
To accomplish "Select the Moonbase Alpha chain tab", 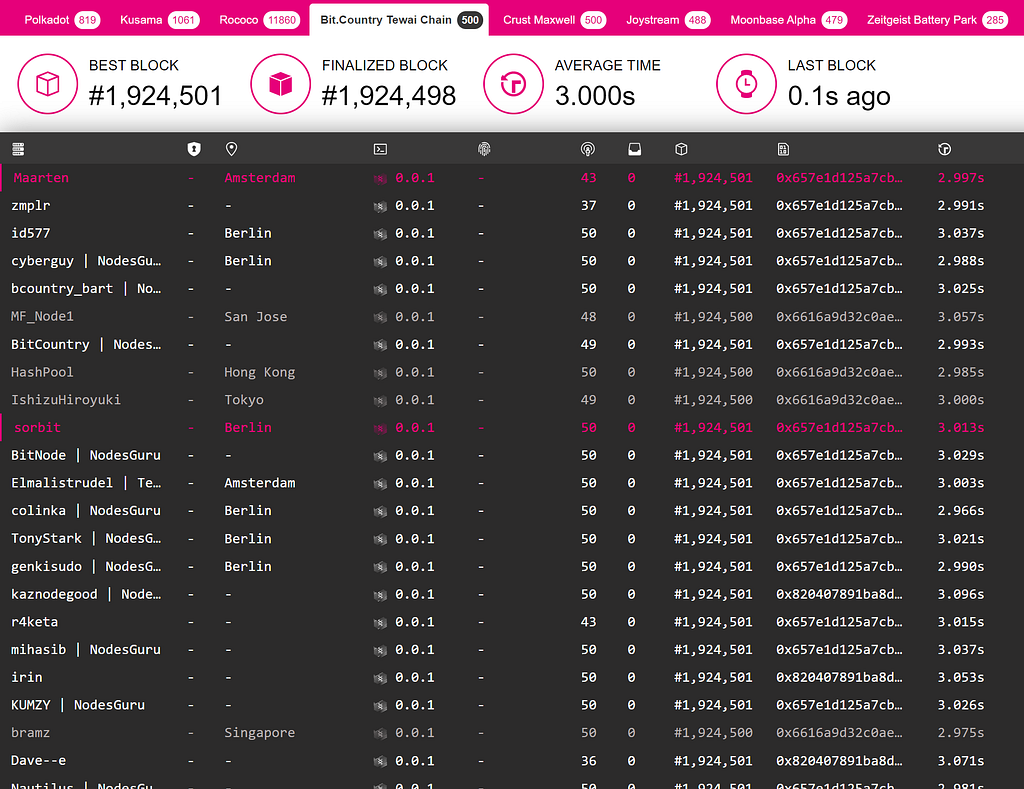I will (787, 20).
